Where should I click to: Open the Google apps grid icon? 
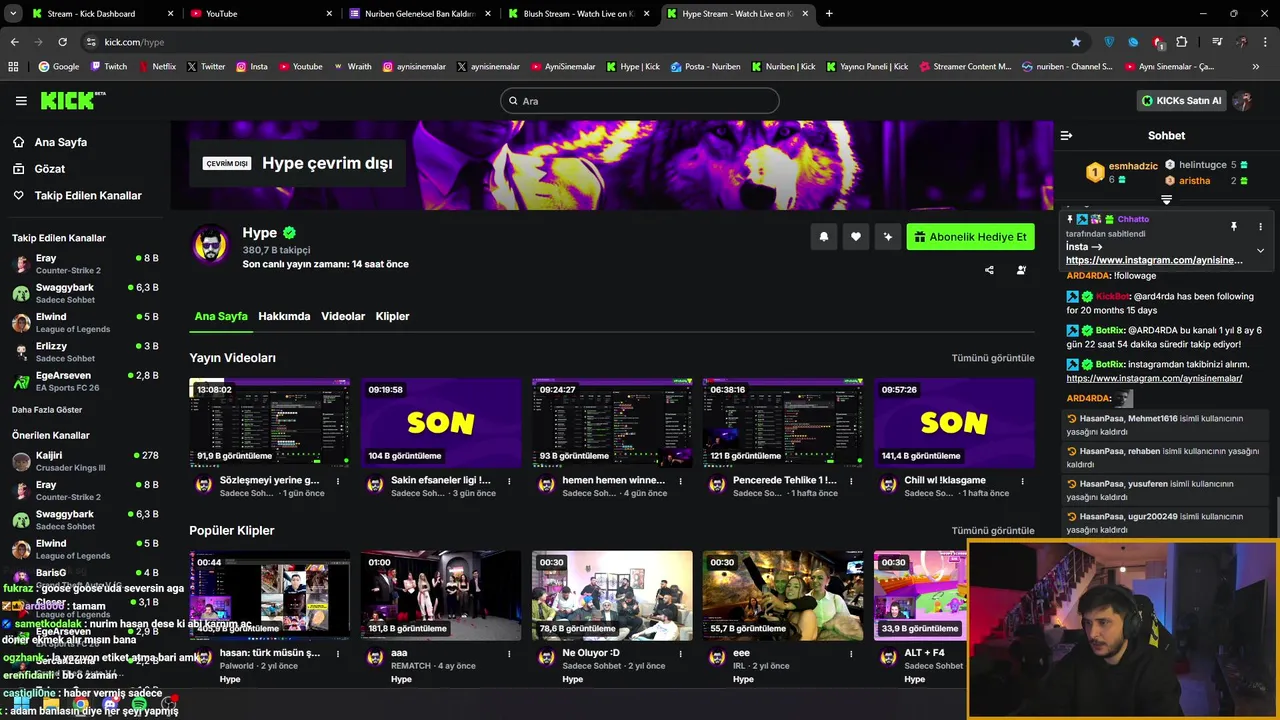pyautogui.click(x=14, y=67)
